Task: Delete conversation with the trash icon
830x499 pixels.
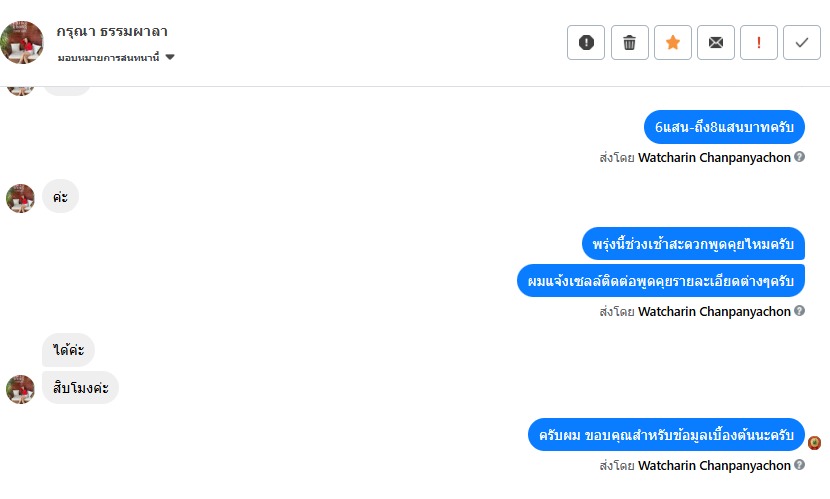Action: pyautogui.click(x=629, y=42)
